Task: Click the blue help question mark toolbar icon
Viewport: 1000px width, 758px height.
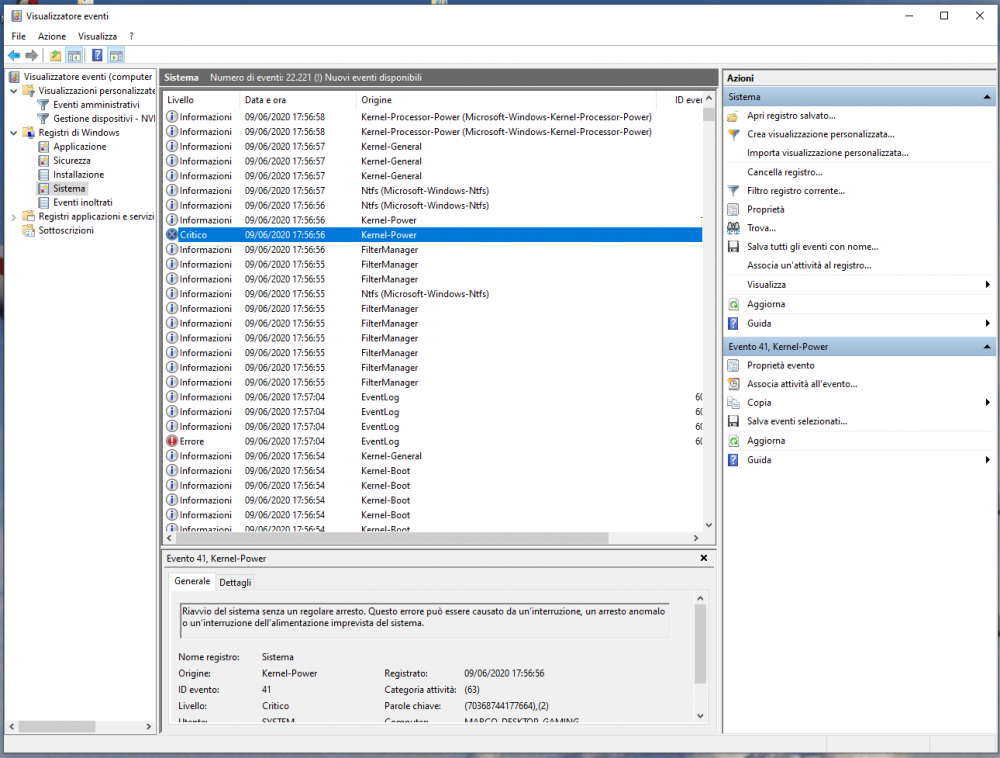Action: pos(97,56)
